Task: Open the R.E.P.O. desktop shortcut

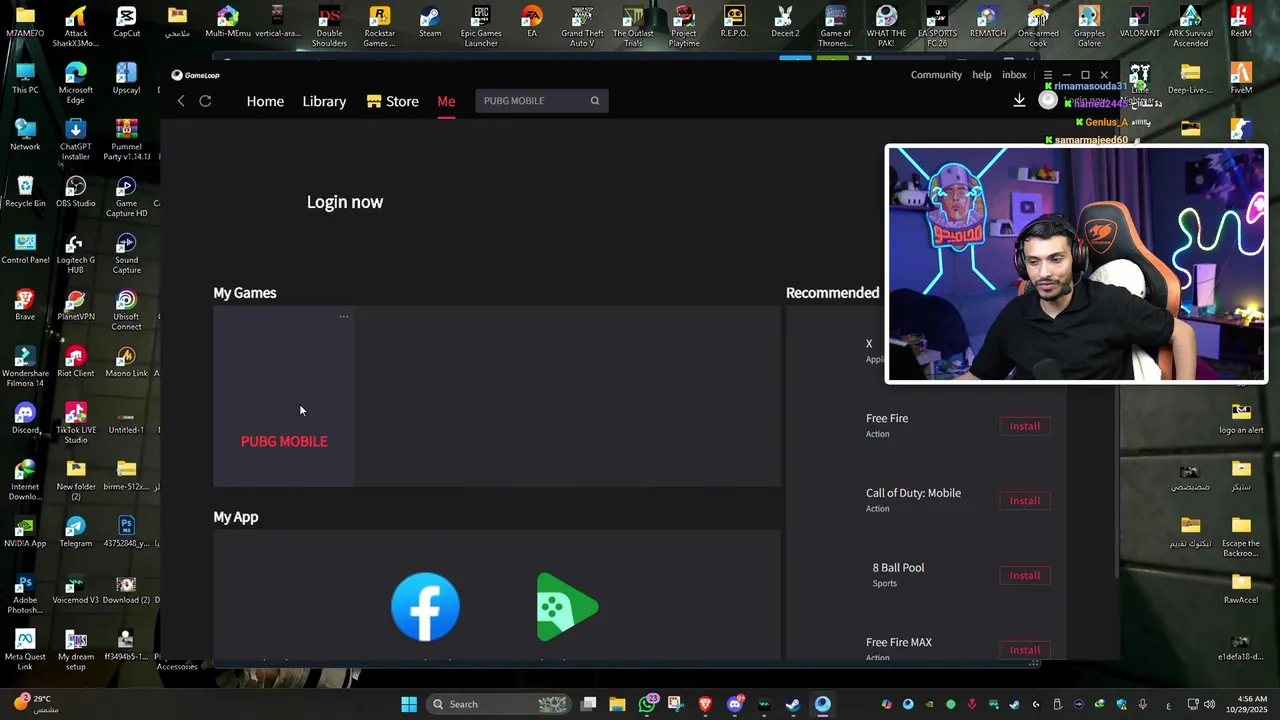Action: tap(734, 24)
